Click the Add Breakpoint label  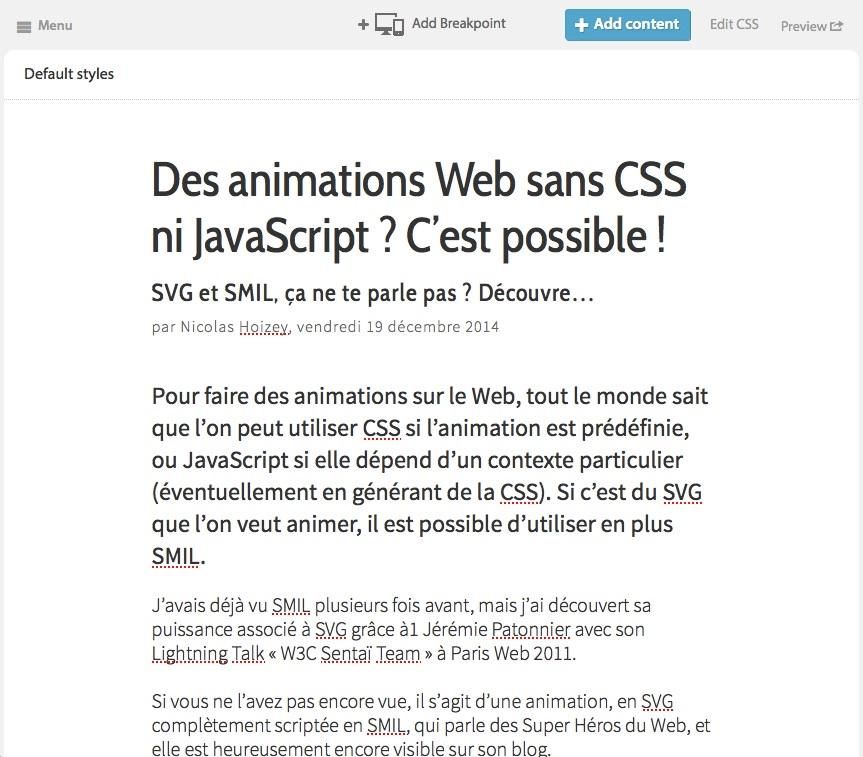(x=459, y=24)
